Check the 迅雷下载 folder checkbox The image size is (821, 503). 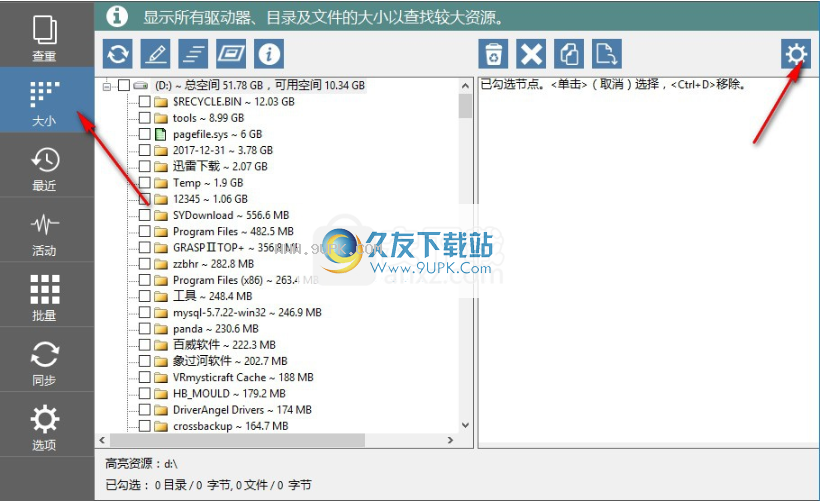pos(145,166)
